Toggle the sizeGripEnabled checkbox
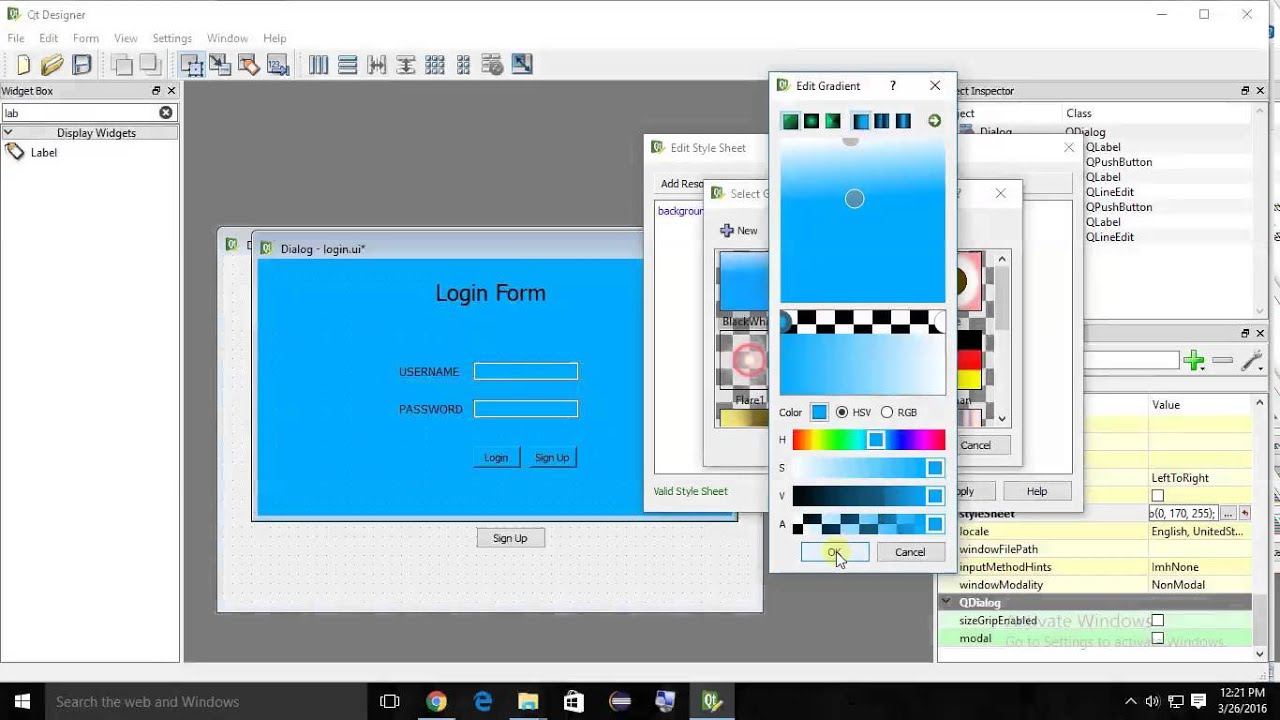Viewport: 1280px width, 720px height. coord(1157,620)
